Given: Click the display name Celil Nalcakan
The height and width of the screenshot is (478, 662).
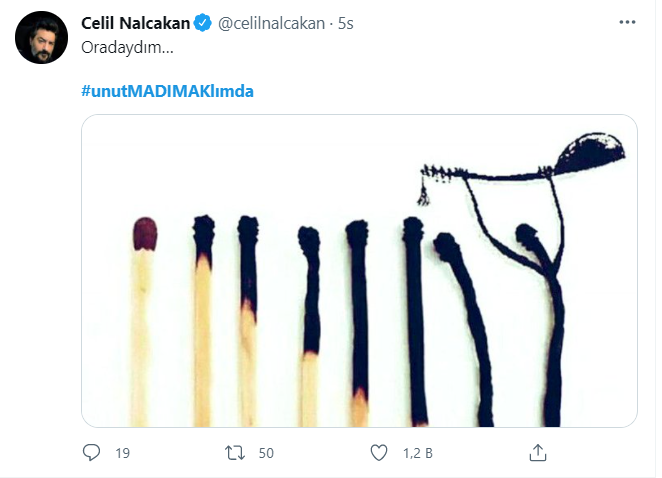Looking at the screenshot, I should 134,24.
